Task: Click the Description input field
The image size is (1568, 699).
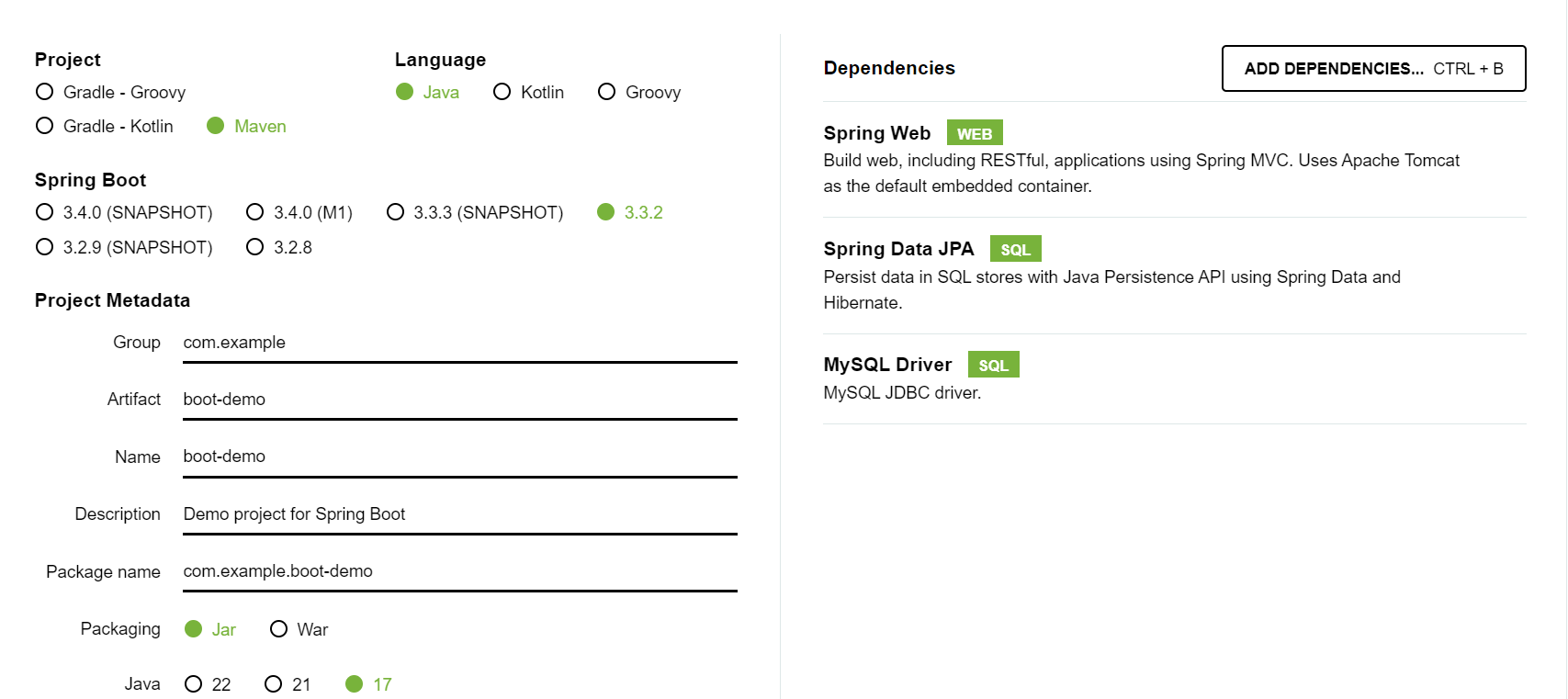Action: click(x=460, y=514)
